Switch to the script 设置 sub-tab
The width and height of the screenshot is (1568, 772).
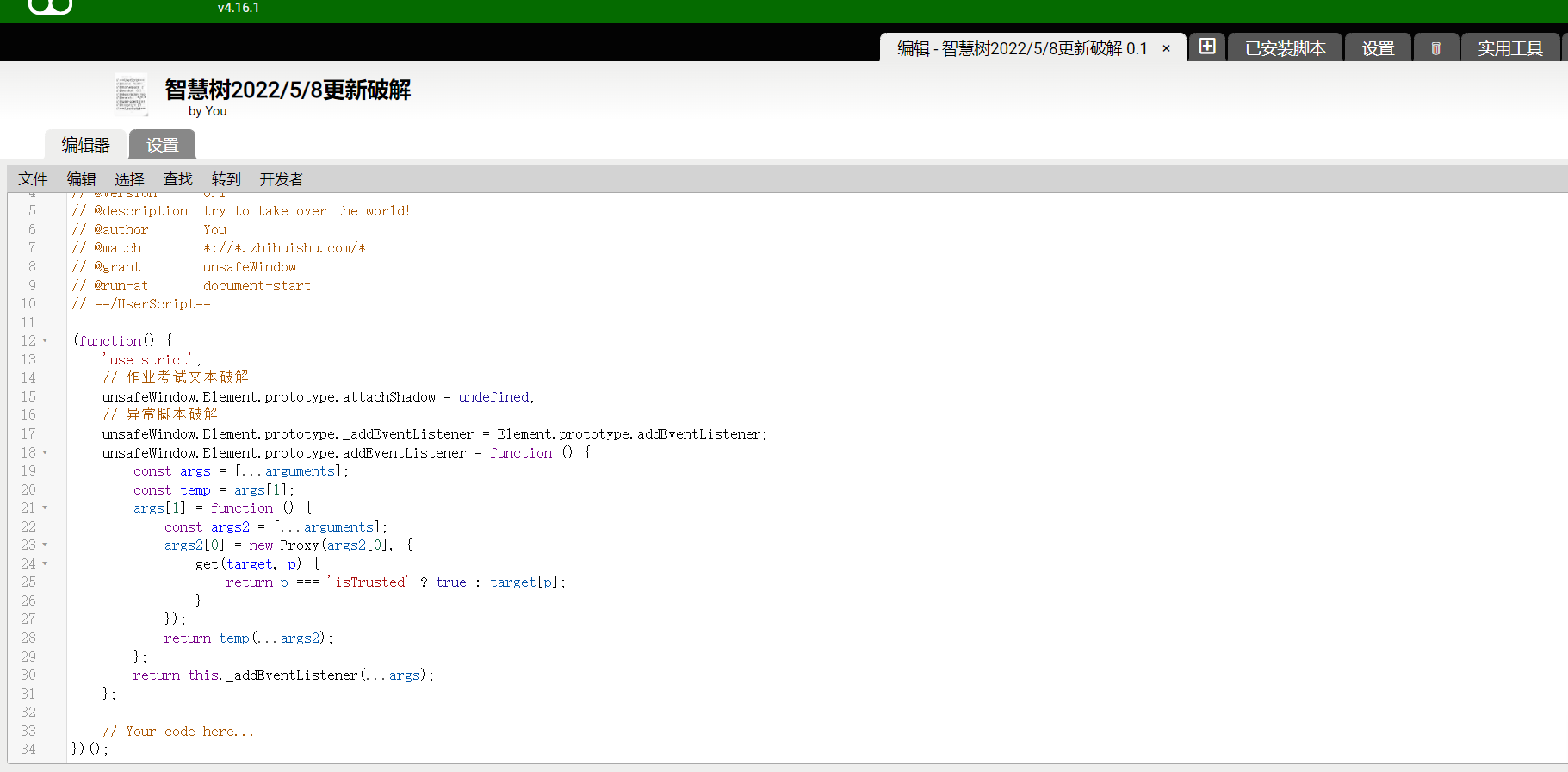pyautogui.click(x=162, y=145)
